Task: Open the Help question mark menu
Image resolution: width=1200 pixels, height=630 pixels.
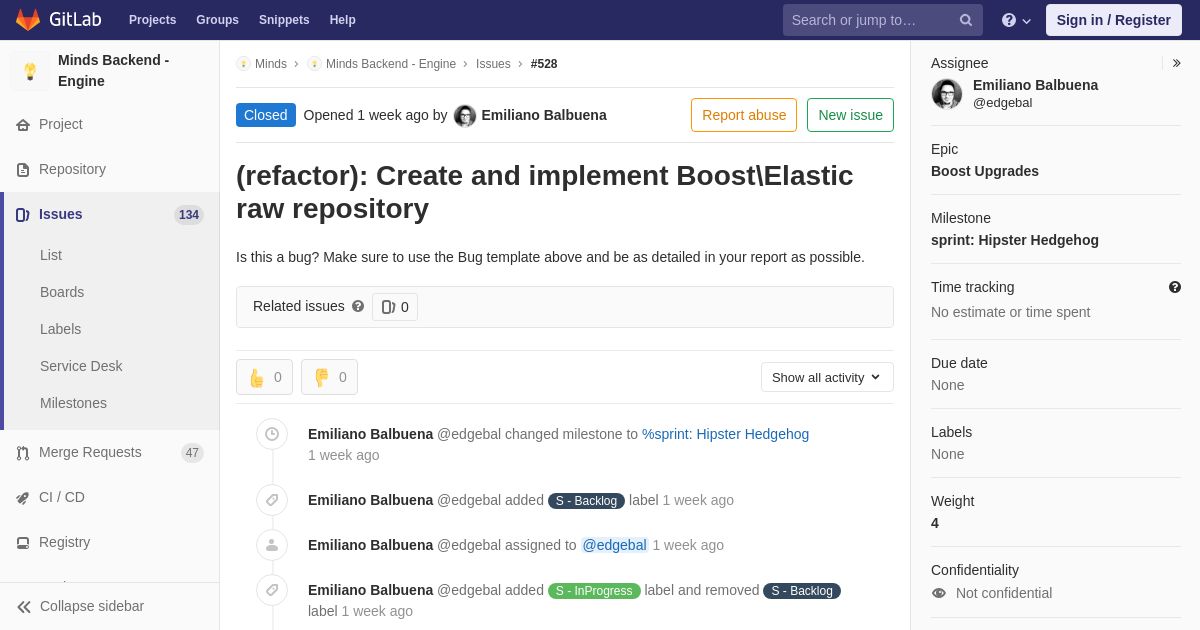Action: pos(1016,20)
